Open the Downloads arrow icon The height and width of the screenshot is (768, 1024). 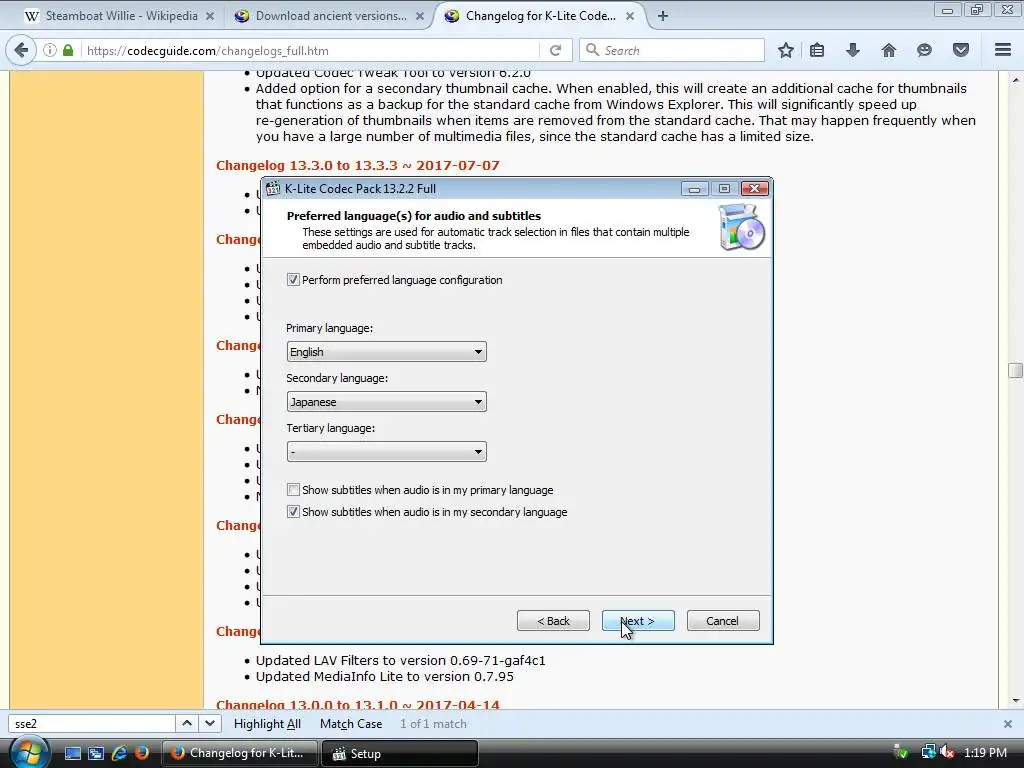(x=853, y=50)
